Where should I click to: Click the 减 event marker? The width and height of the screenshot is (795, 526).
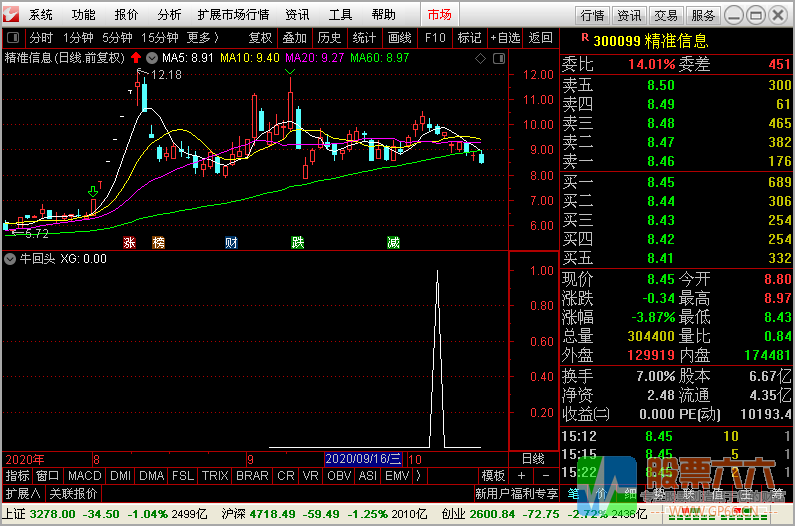[393, 242]
